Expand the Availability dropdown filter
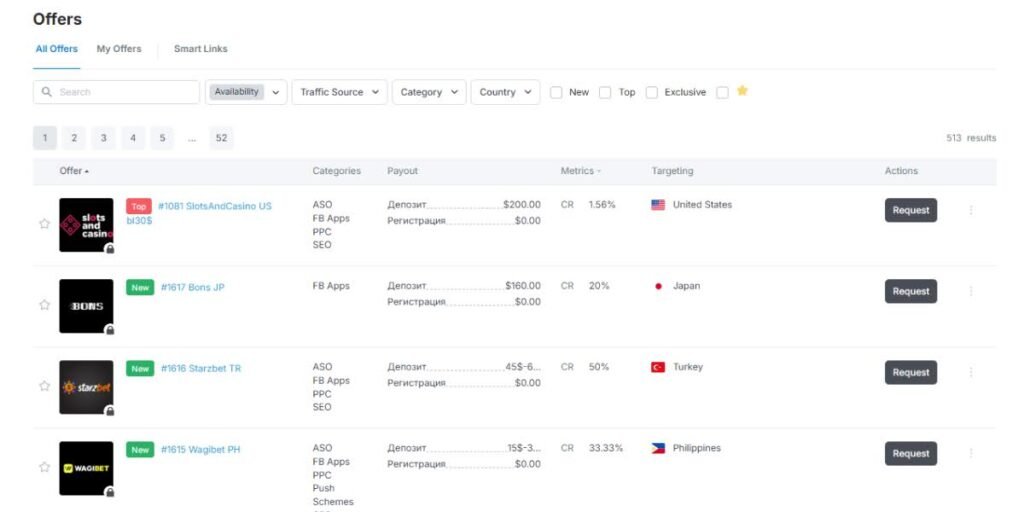This screenshot has height=512, width=1024. point(246,92)
